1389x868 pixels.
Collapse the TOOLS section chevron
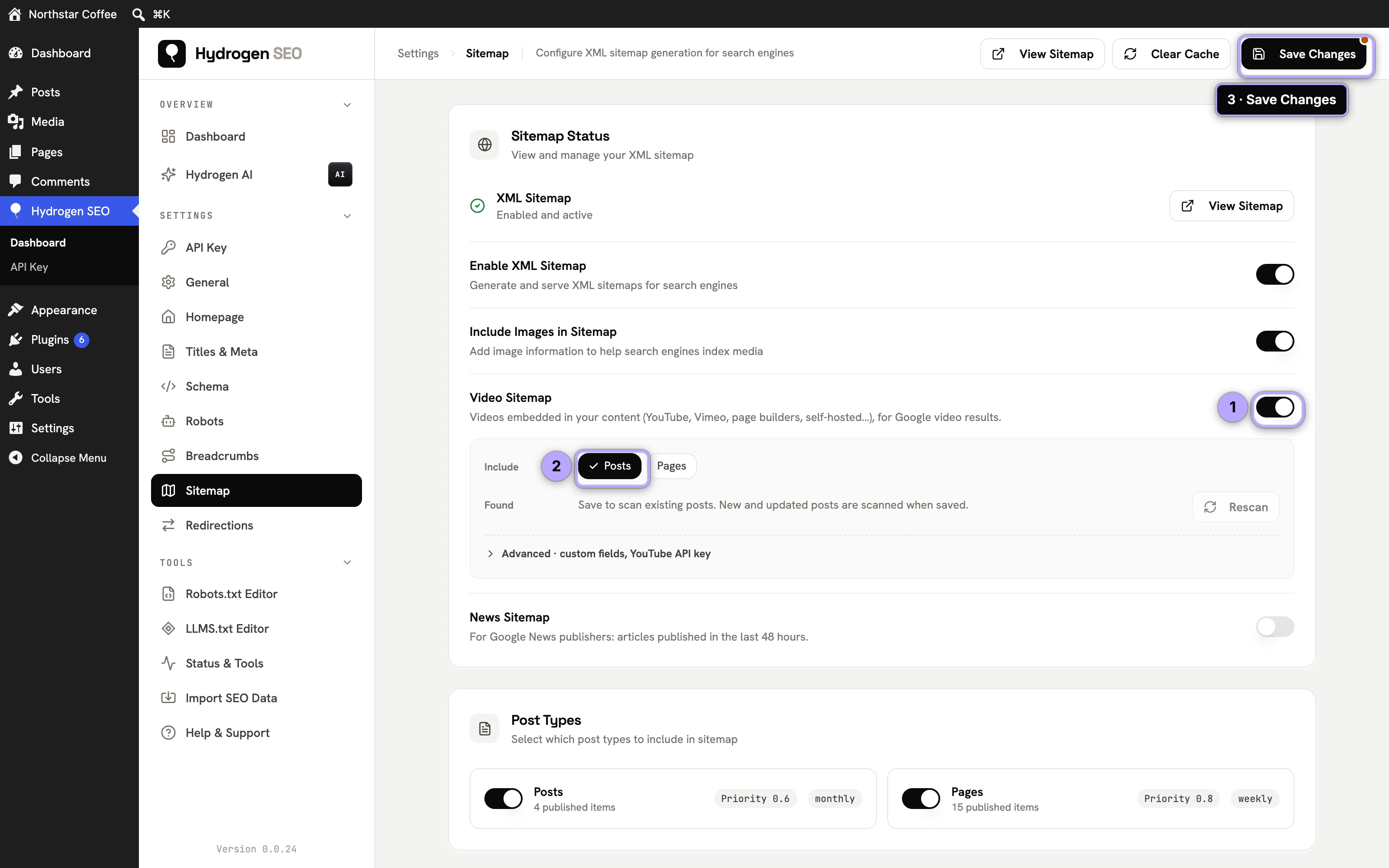pyautogui.click(x=347, y=562)
